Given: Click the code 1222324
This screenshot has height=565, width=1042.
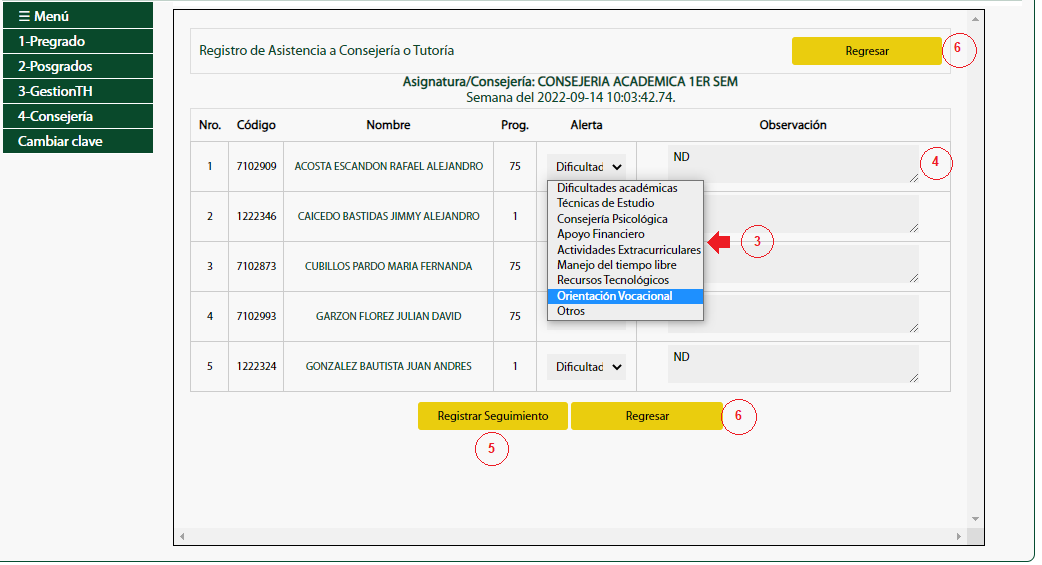Looking at the screenshot, I should point(257,366).
